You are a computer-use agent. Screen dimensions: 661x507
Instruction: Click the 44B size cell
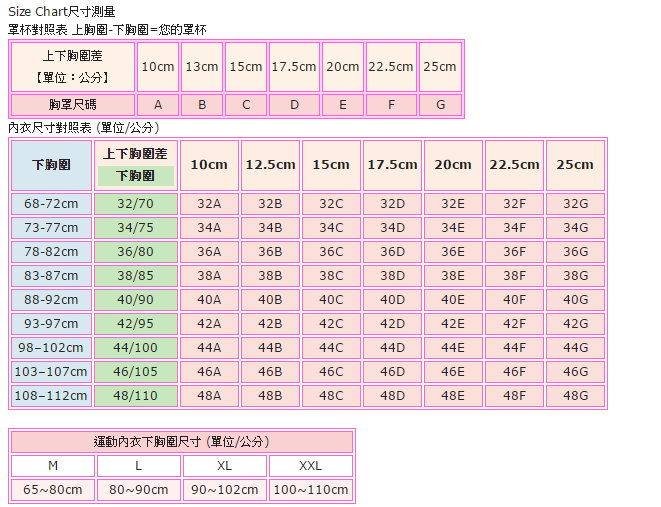270,347
